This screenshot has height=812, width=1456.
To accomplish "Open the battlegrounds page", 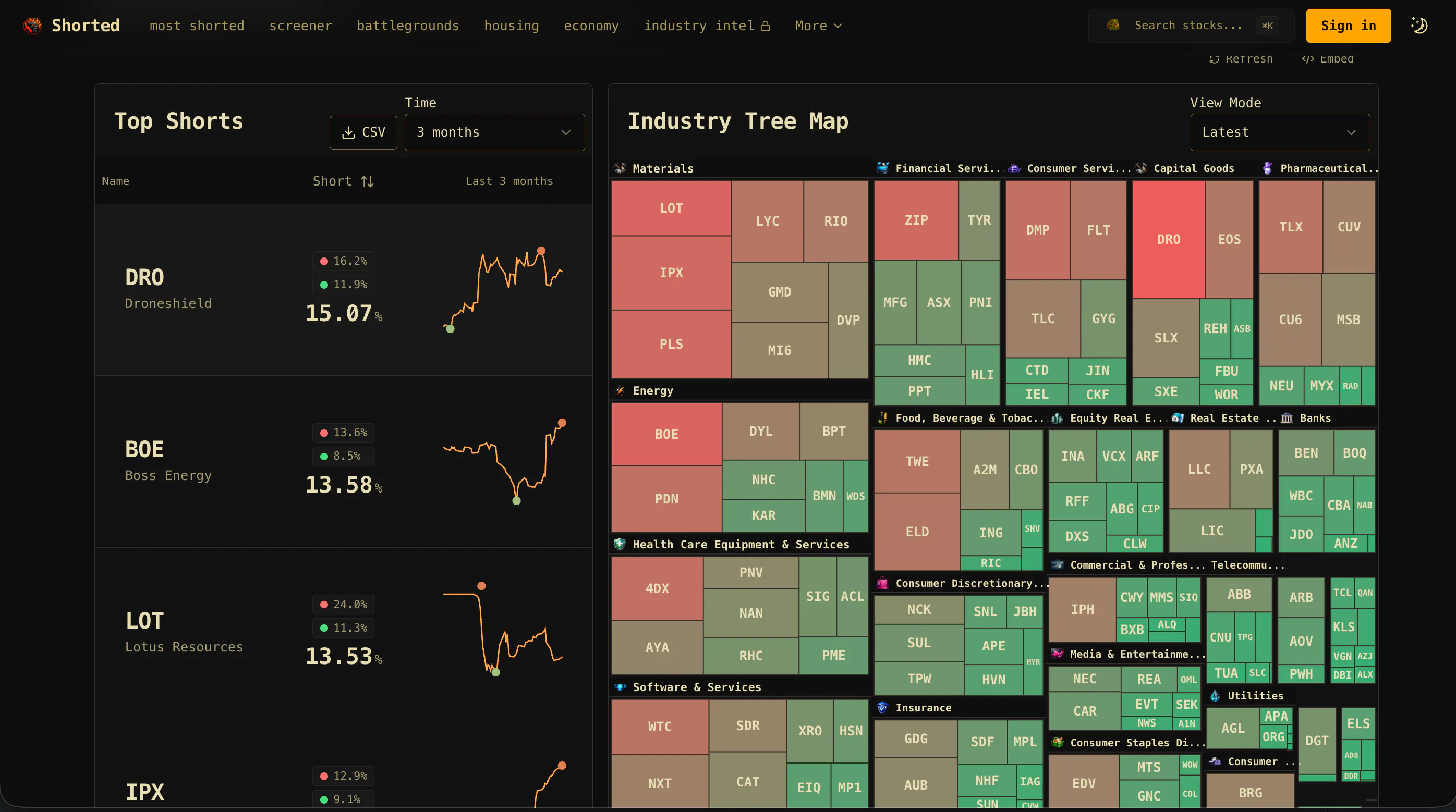I will tap(408, 26).
